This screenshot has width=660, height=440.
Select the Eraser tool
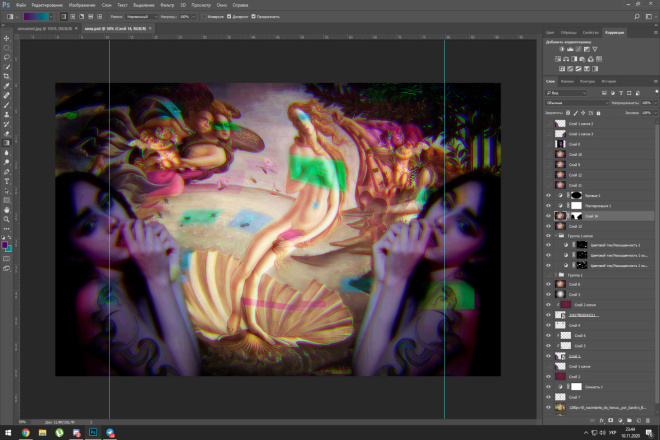(x=6, y=133)
